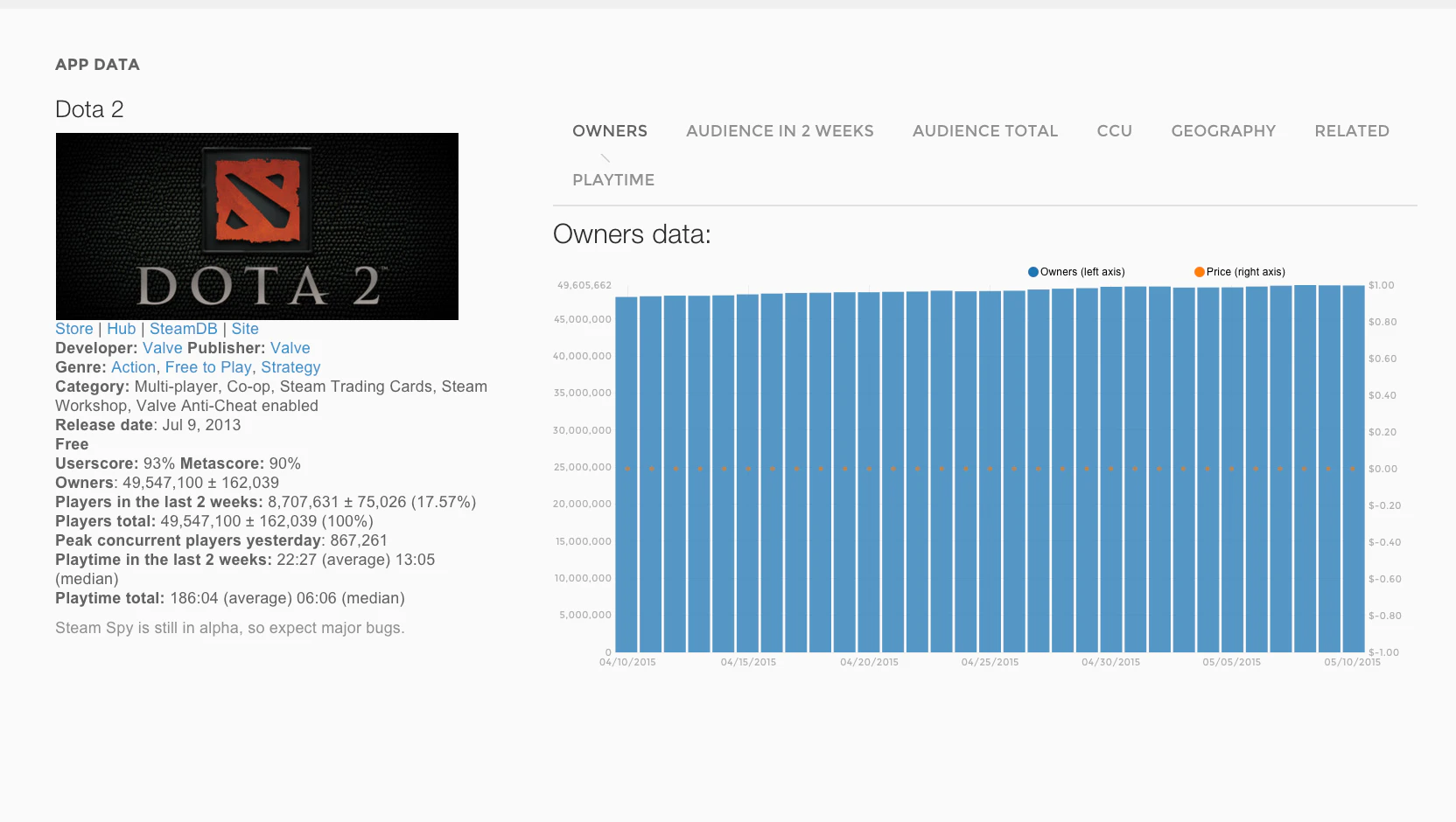The height and width of the screenshot is (822, 1456).
Task: Click the Steam Spy alpha notice text
Action: (230, 628)
